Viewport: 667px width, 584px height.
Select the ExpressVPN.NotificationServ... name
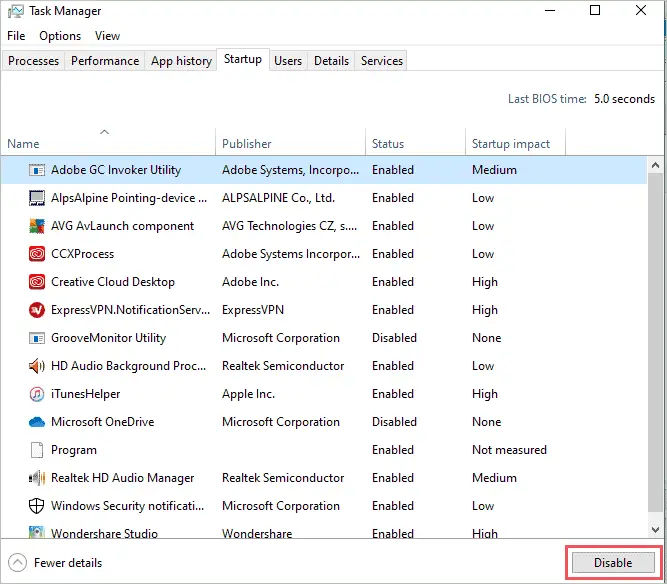coord(131,310)
